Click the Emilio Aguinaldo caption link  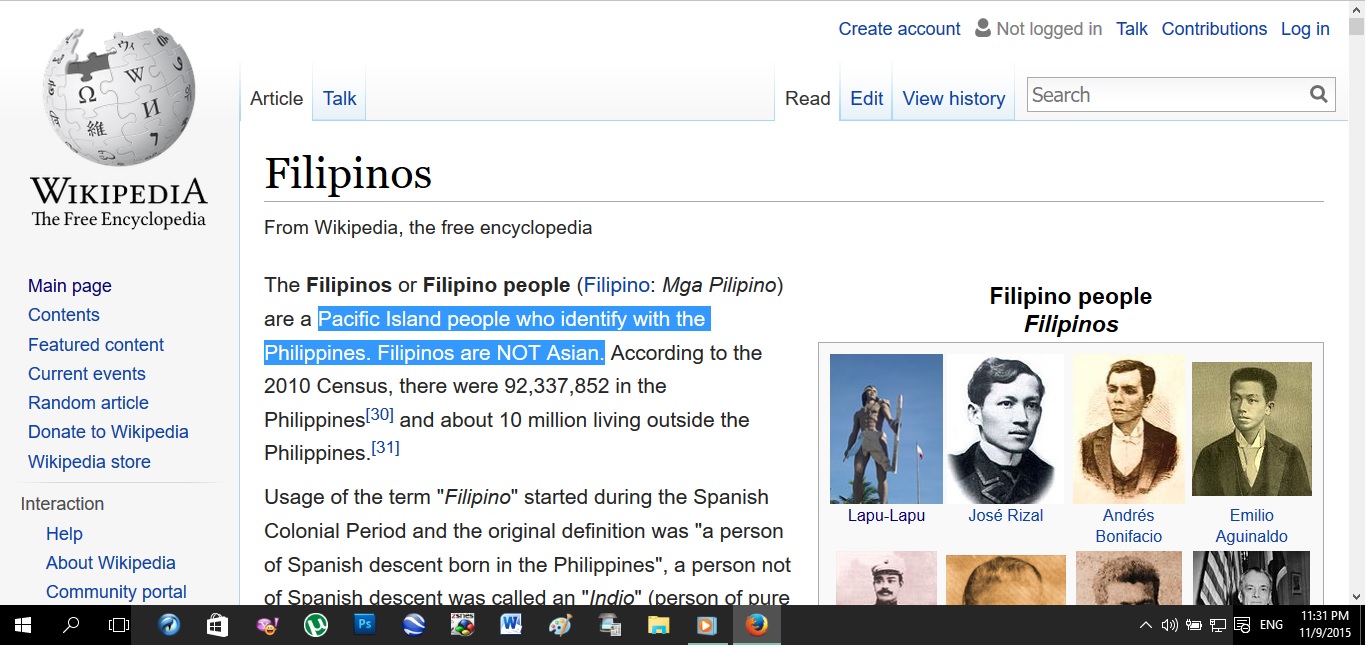pyautogui.click(x=1252, y=526)
